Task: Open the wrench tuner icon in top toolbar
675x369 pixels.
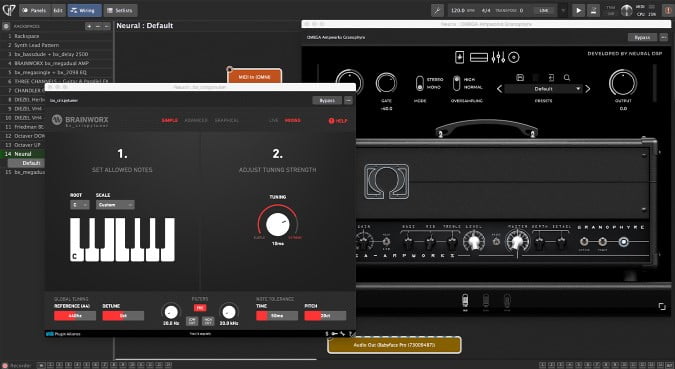Action: [437, 10]
